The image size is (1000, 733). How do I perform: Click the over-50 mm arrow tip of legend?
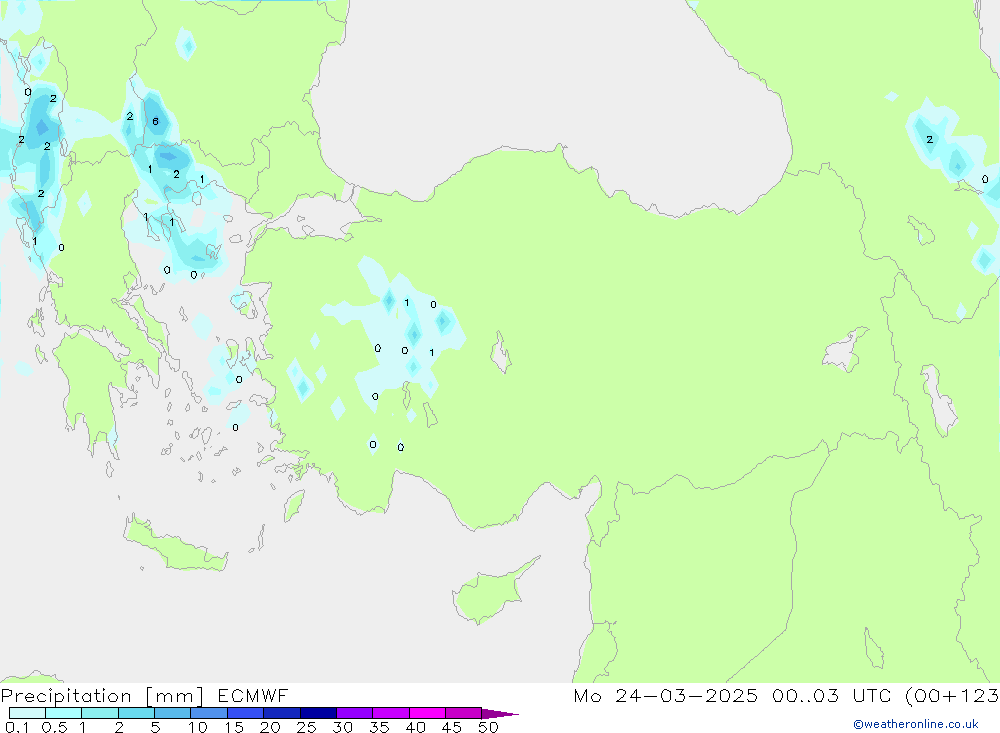click(x=500, y=713)
